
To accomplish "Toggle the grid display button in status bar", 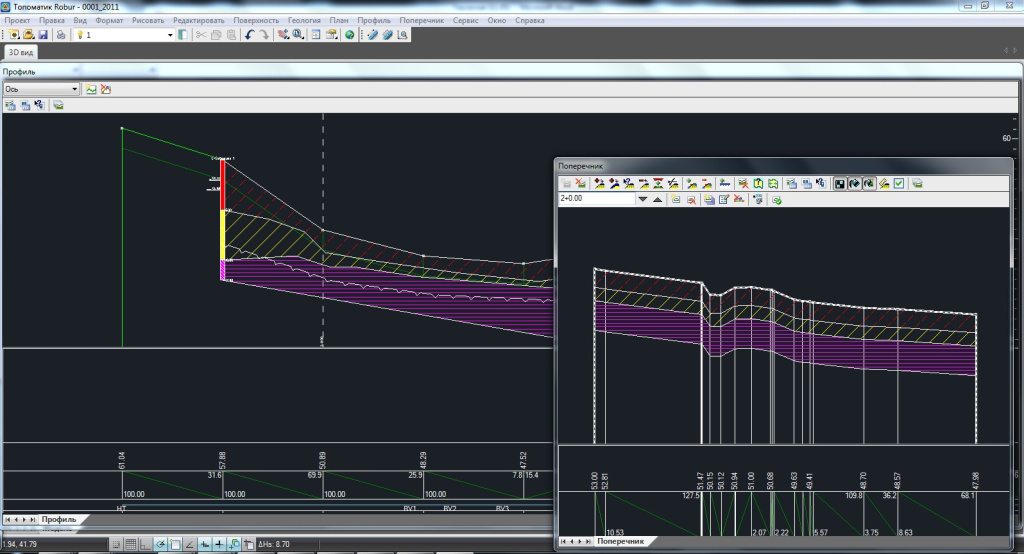I will coord(131,543).
